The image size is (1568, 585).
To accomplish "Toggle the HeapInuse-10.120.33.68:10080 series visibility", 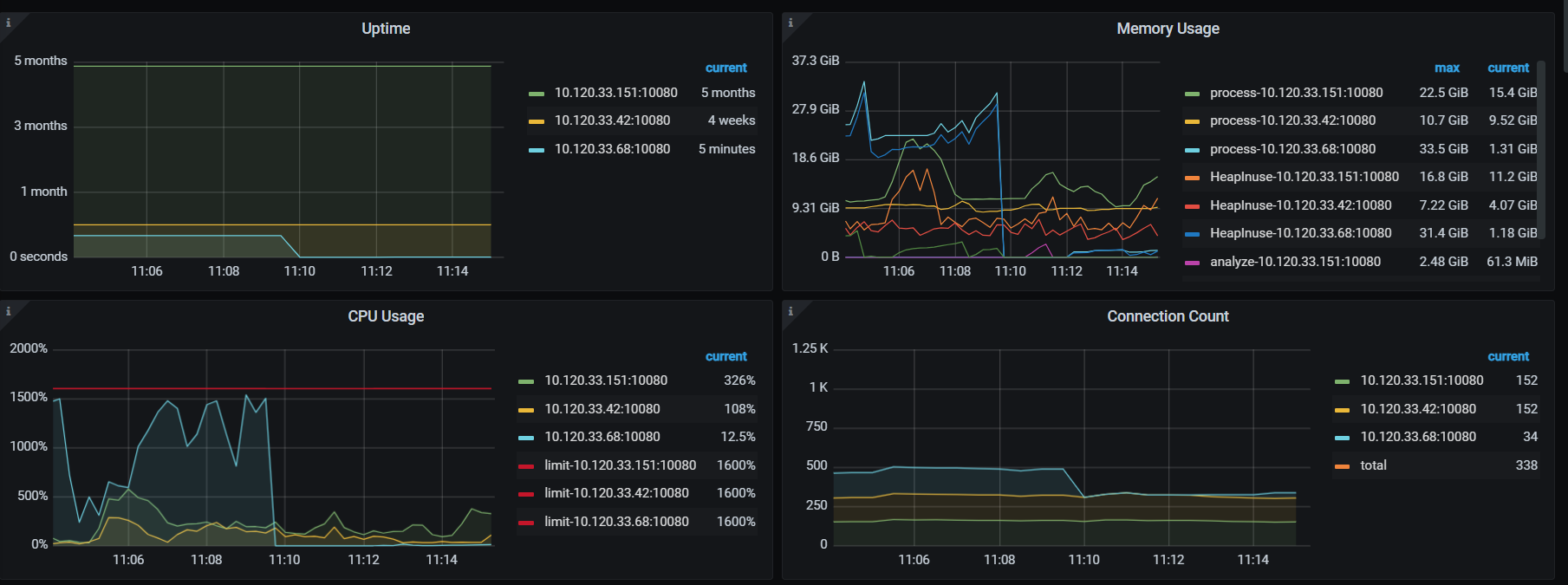I will coord(1300,233).
